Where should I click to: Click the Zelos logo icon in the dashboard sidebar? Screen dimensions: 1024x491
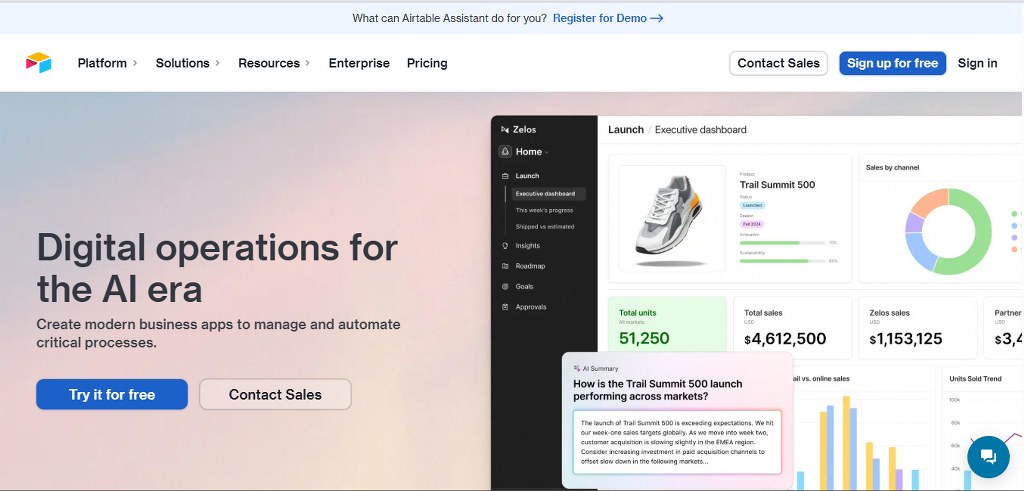click(505, 129)
